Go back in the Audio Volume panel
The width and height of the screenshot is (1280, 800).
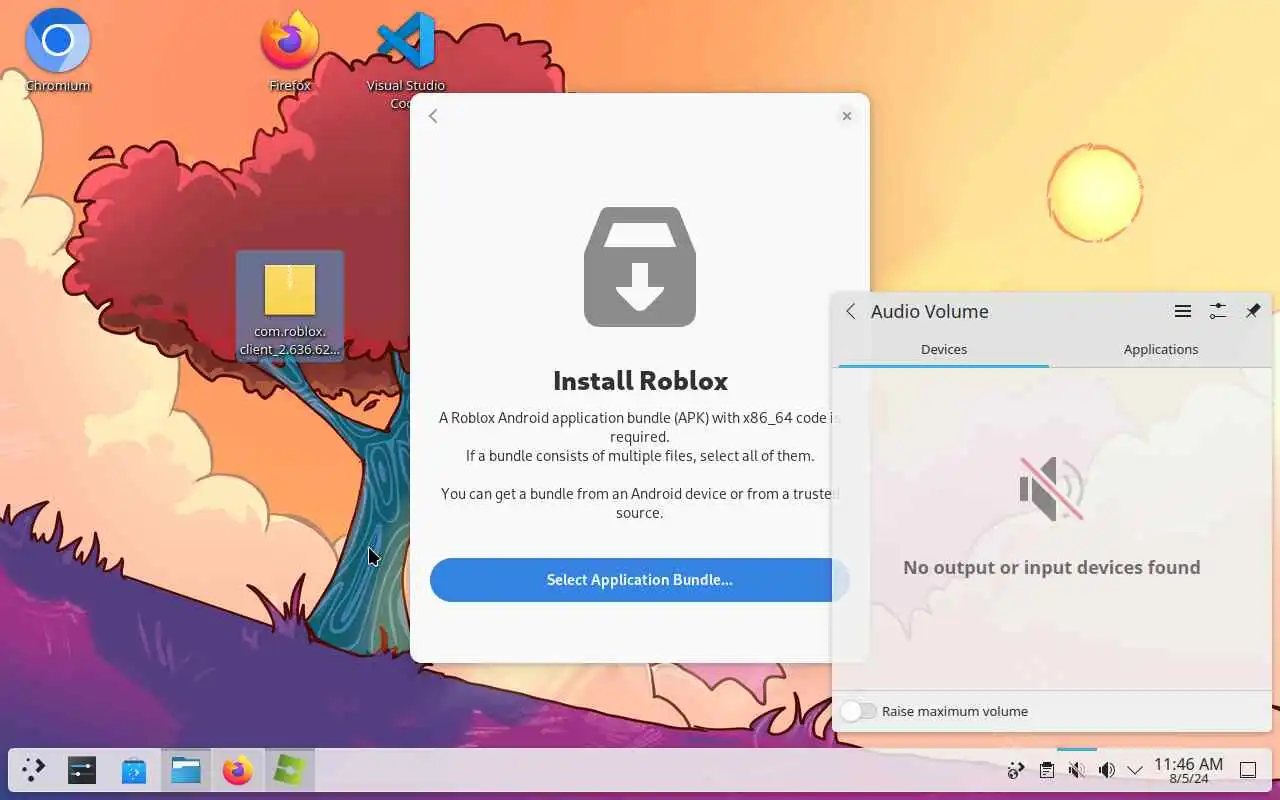click(851, 311)
